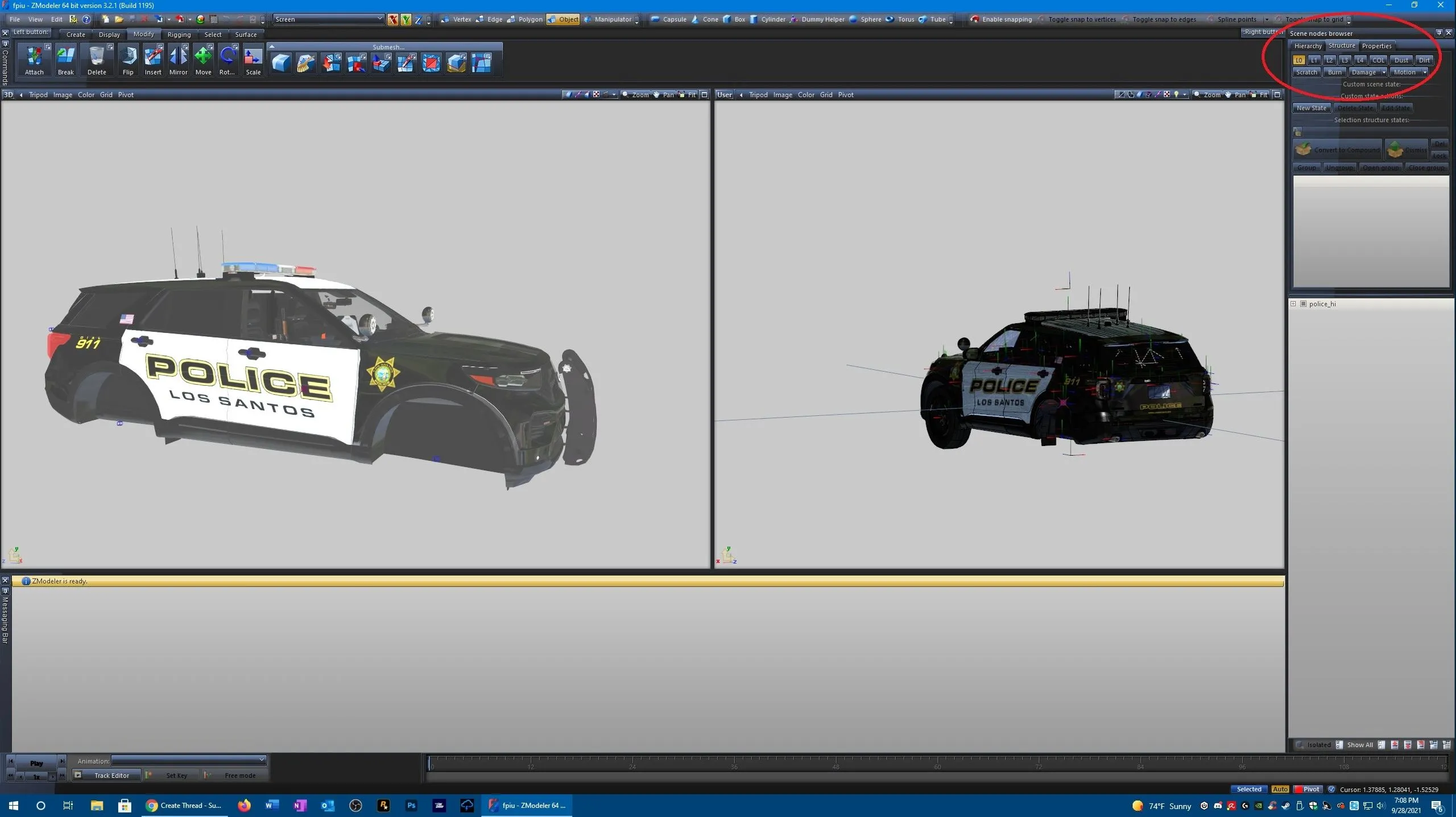Expand the Damage state dropdown arrow
Image resolution: width=1456 pixels, height=817 pixels.
click(1383, 72)
